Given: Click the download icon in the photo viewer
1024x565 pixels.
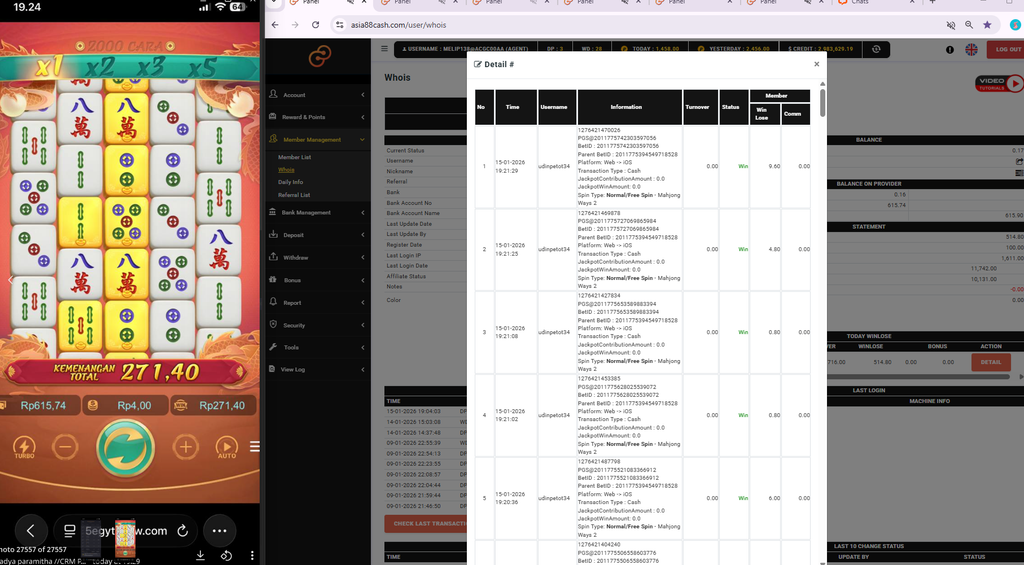Looking at the screenshot, I should 200,556.
